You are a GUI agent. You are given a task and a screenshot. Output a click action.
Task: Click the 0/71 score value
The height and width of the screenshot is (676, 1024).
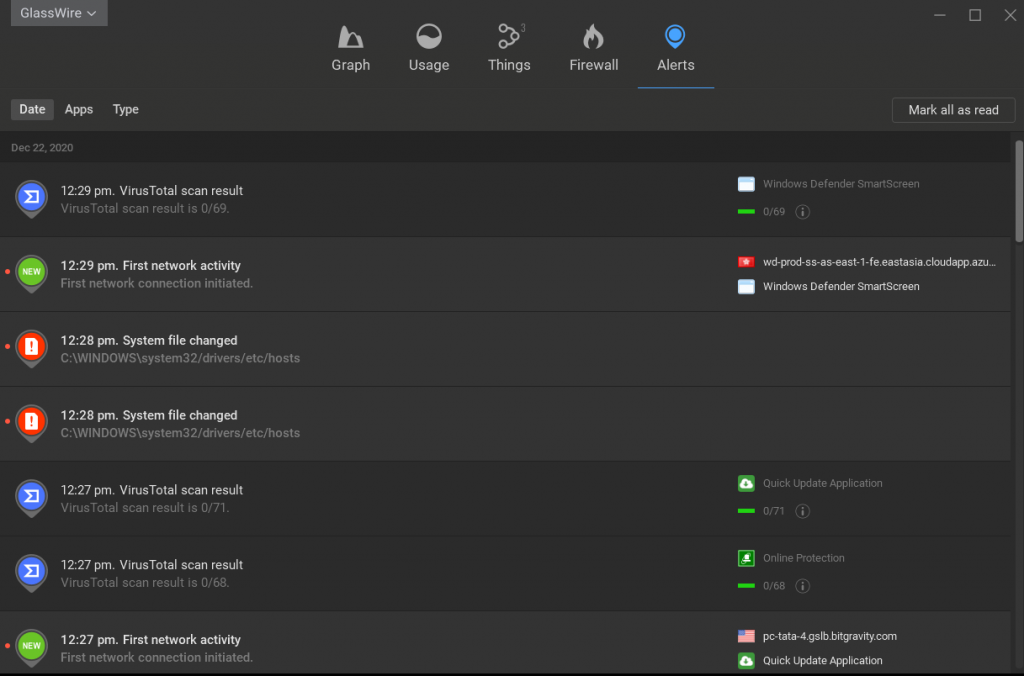pyautogui.click(x=774, y=511)
